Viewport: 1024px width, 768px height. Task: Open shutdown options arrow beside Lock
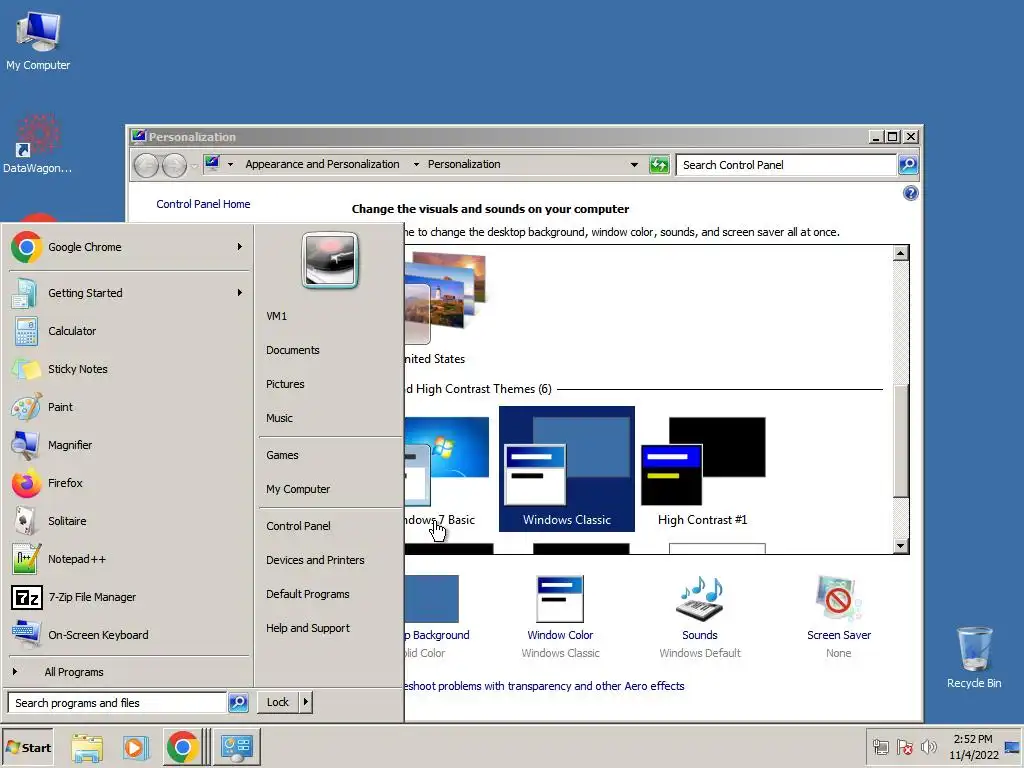(305, 702)
